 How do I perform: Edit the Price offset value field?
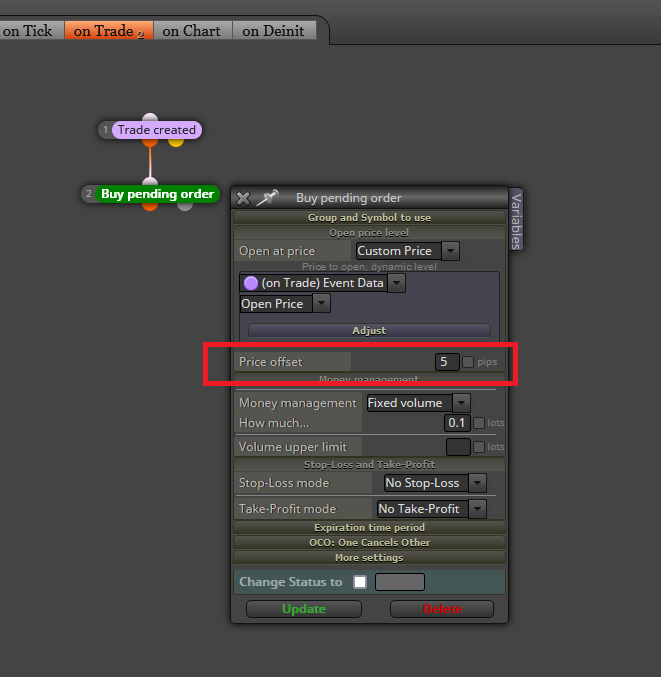coord(447,362)
